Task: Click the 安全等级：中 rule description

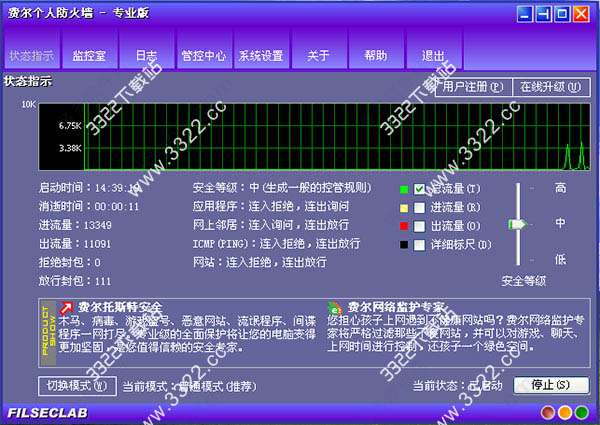Action: tap(282, 188)
